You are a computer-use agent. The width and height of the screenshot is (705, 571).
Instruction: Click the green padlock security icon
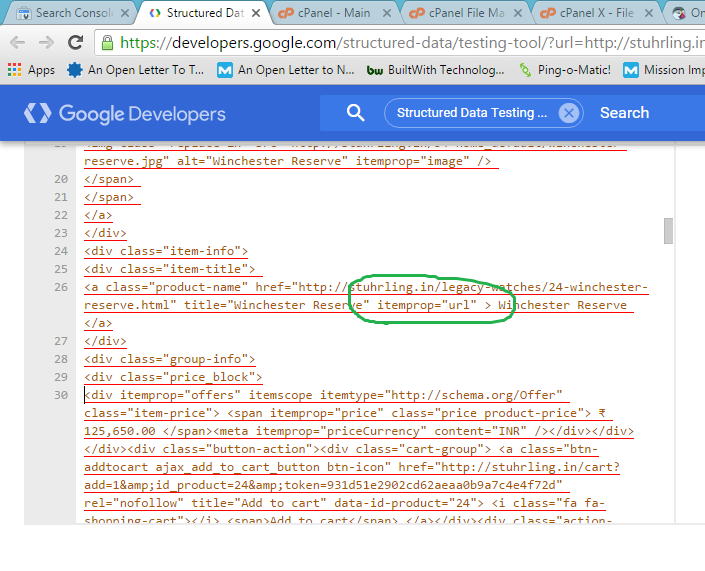107,43
